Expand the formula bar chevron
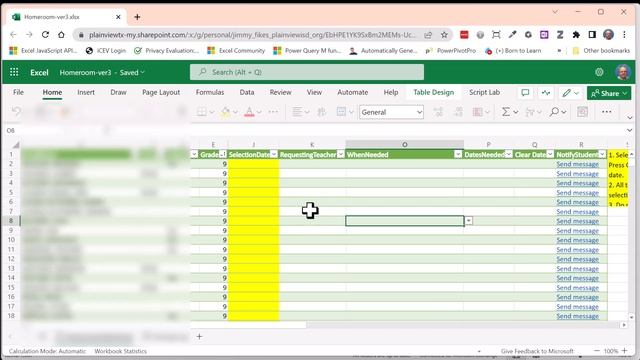Screen dimensions: 640x360 tap(629, 130)
